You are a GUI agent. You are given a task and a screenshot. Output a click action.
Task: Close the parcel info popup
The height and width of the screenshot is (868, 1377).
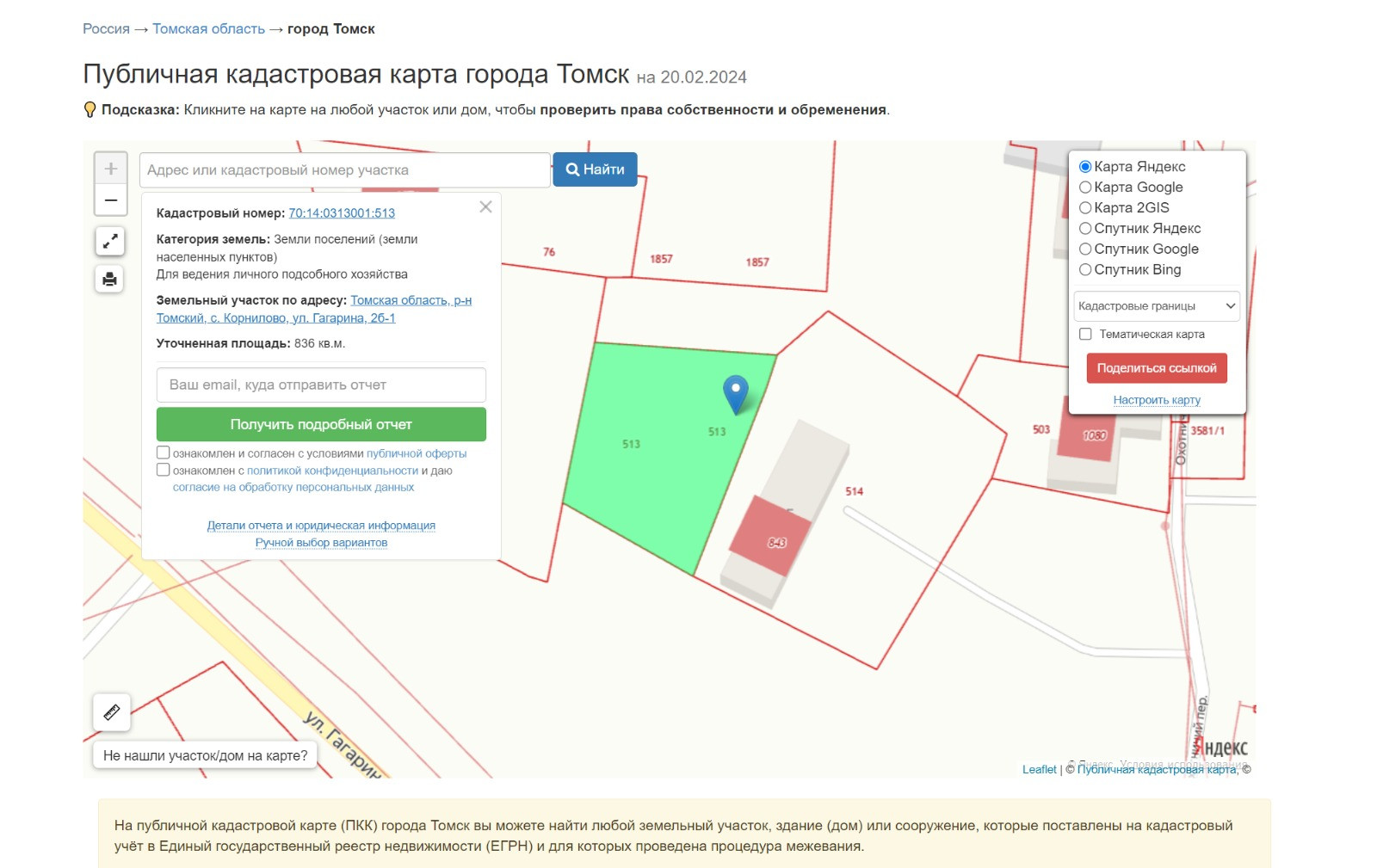click(485, 207)
